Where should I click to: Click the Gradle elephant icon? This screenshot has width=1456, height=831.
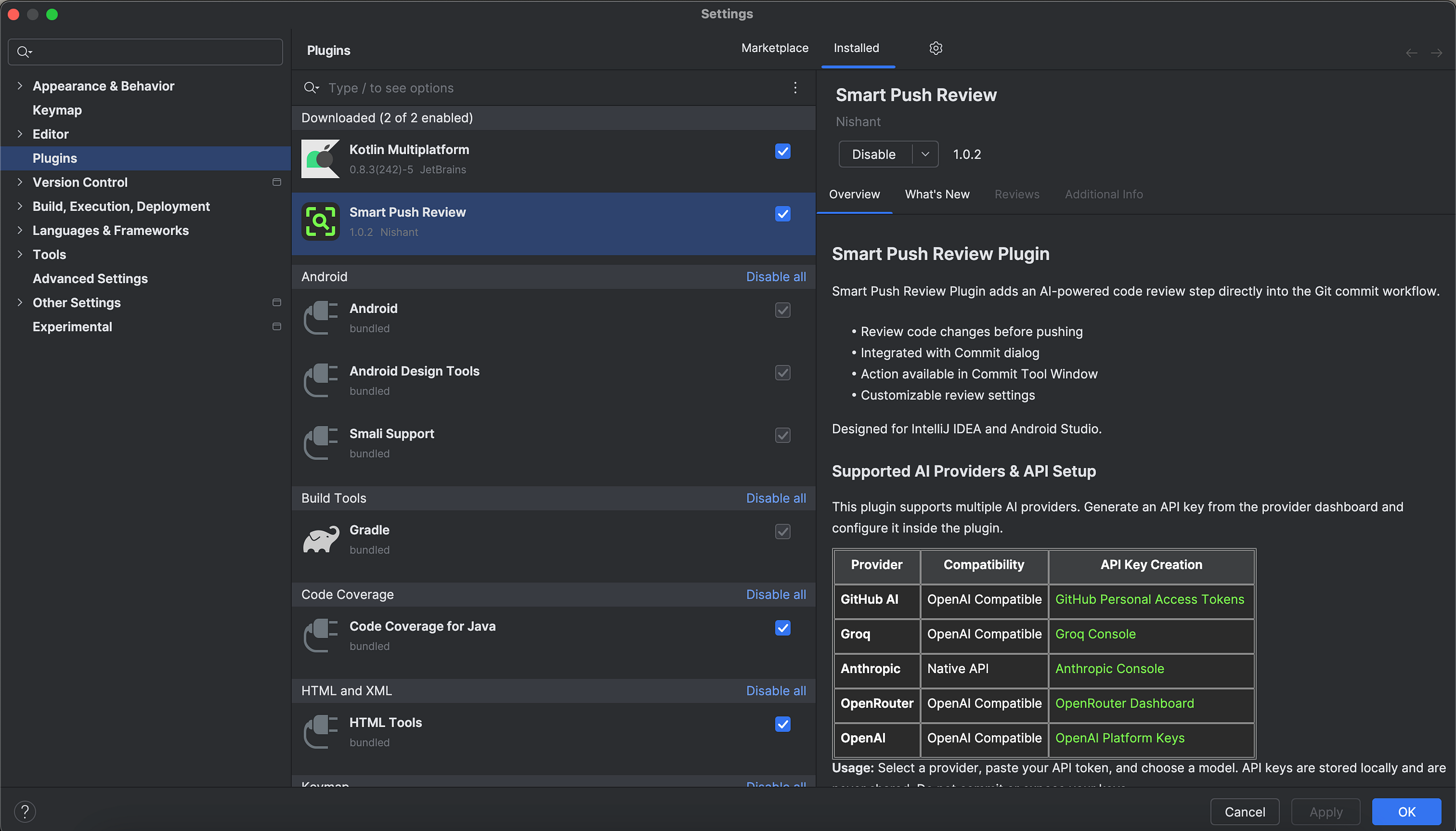[320, 539]
